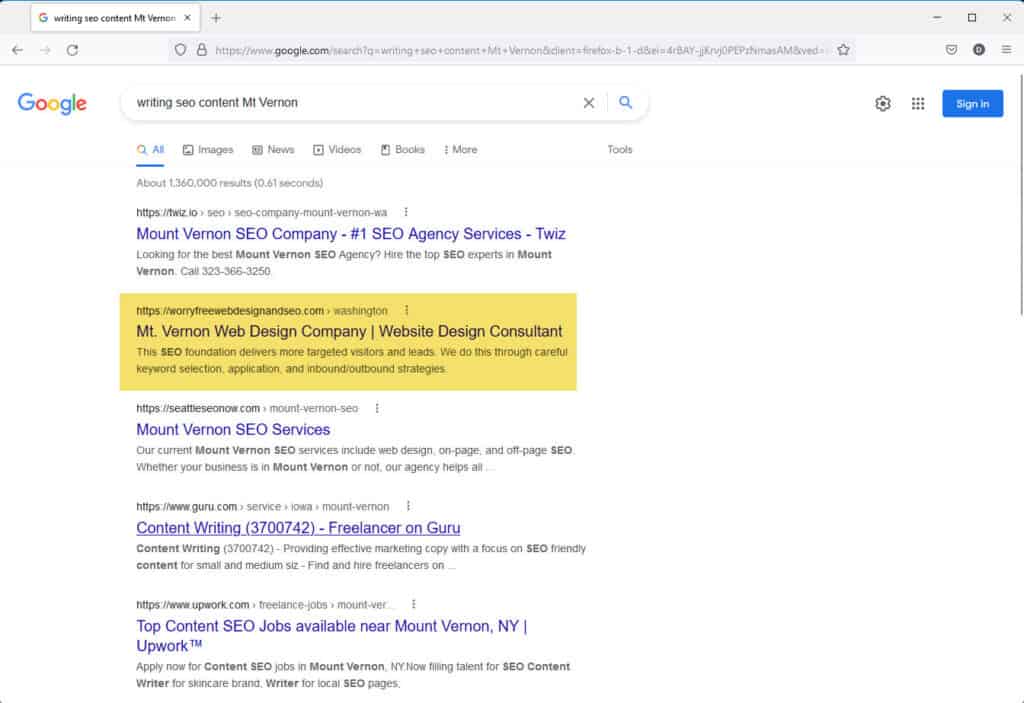Image resolution: width=1024 pixels, height=703 pixels.
Task: Switch to the Images tab
Action: coord(208,150)
